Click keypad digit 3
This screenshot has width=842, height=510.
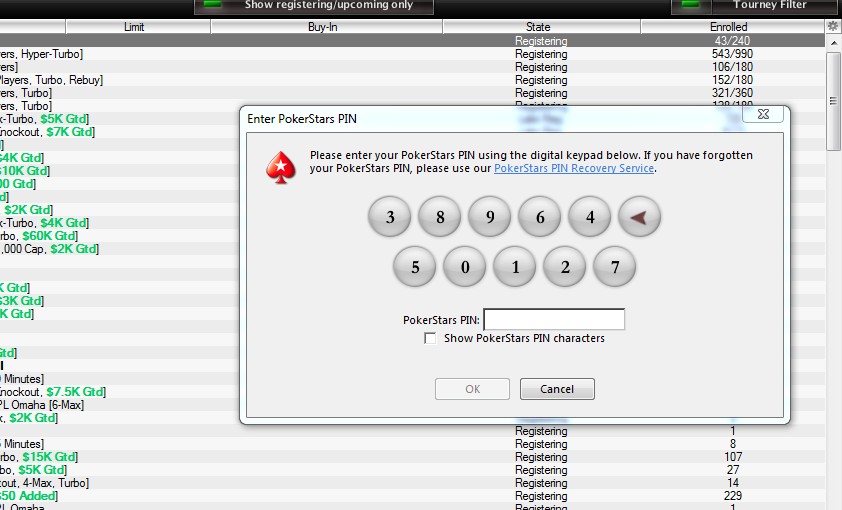pyautogui.click(x=390, y=217)
